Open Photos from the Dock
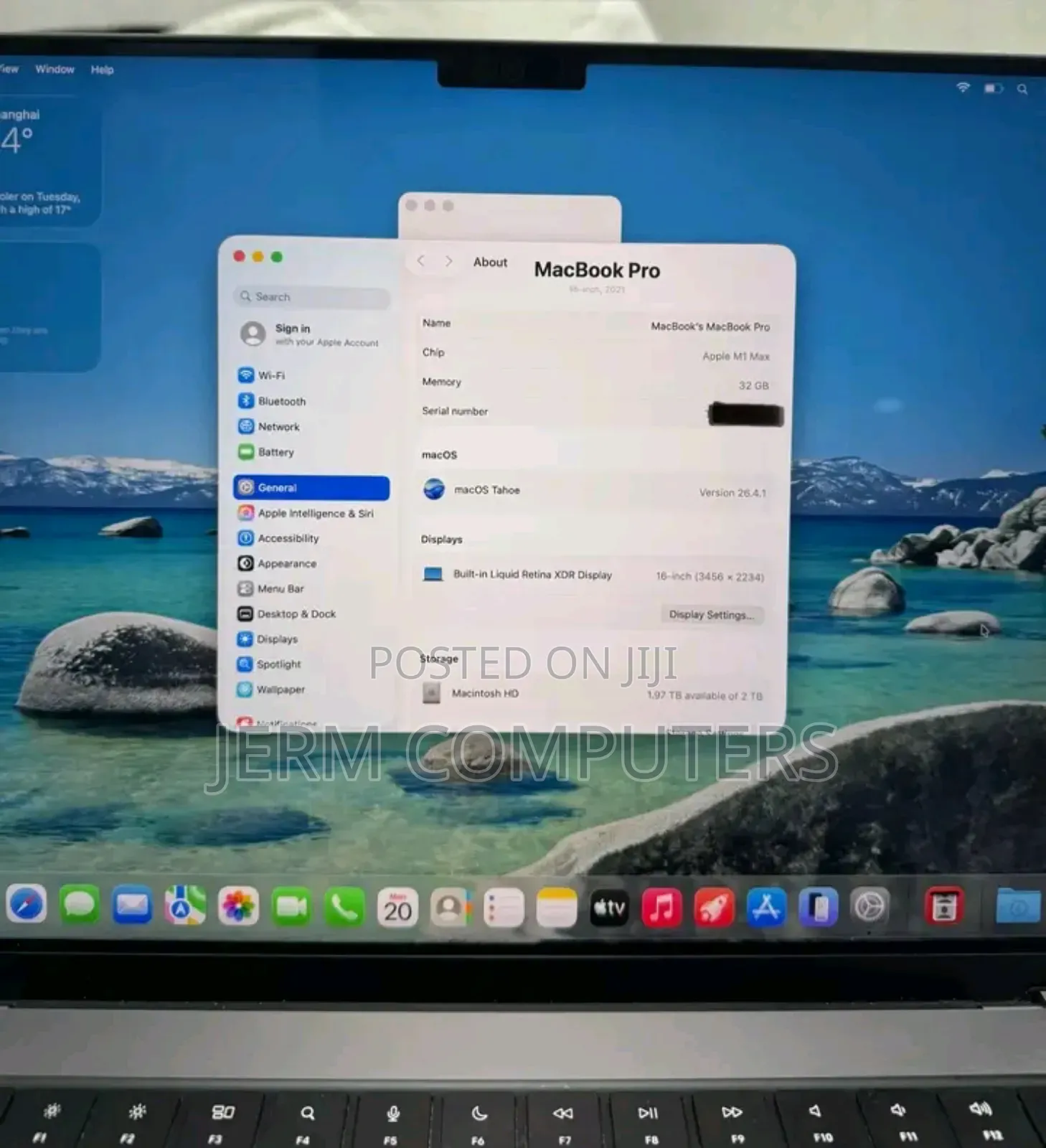 (238, 907)
